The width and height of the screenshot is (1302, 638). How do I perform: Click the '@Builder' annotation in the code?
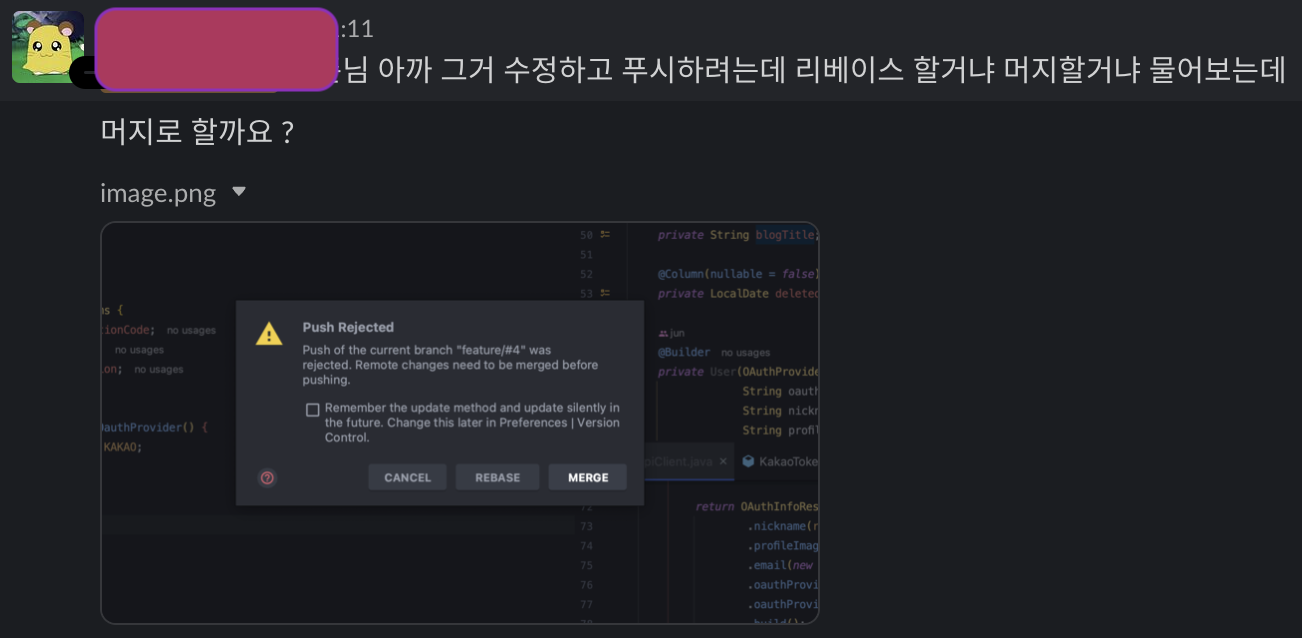(x=684, y=352)
